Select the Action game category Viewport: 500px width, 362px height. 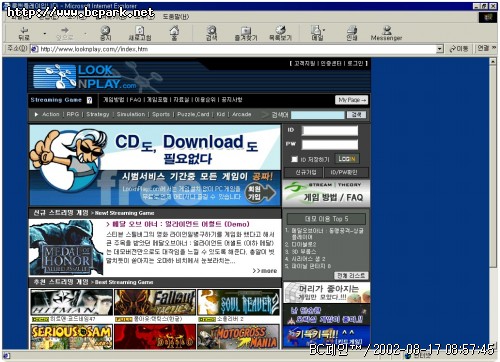(x=51, y=114)
